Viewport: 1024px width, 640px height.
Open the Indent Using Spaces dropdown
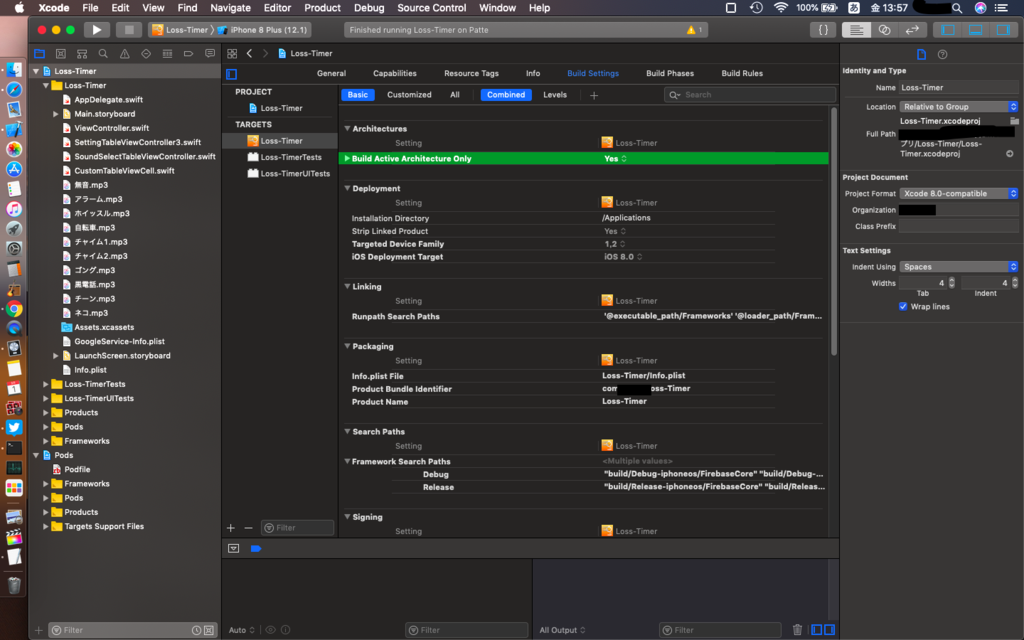(959, 266)
